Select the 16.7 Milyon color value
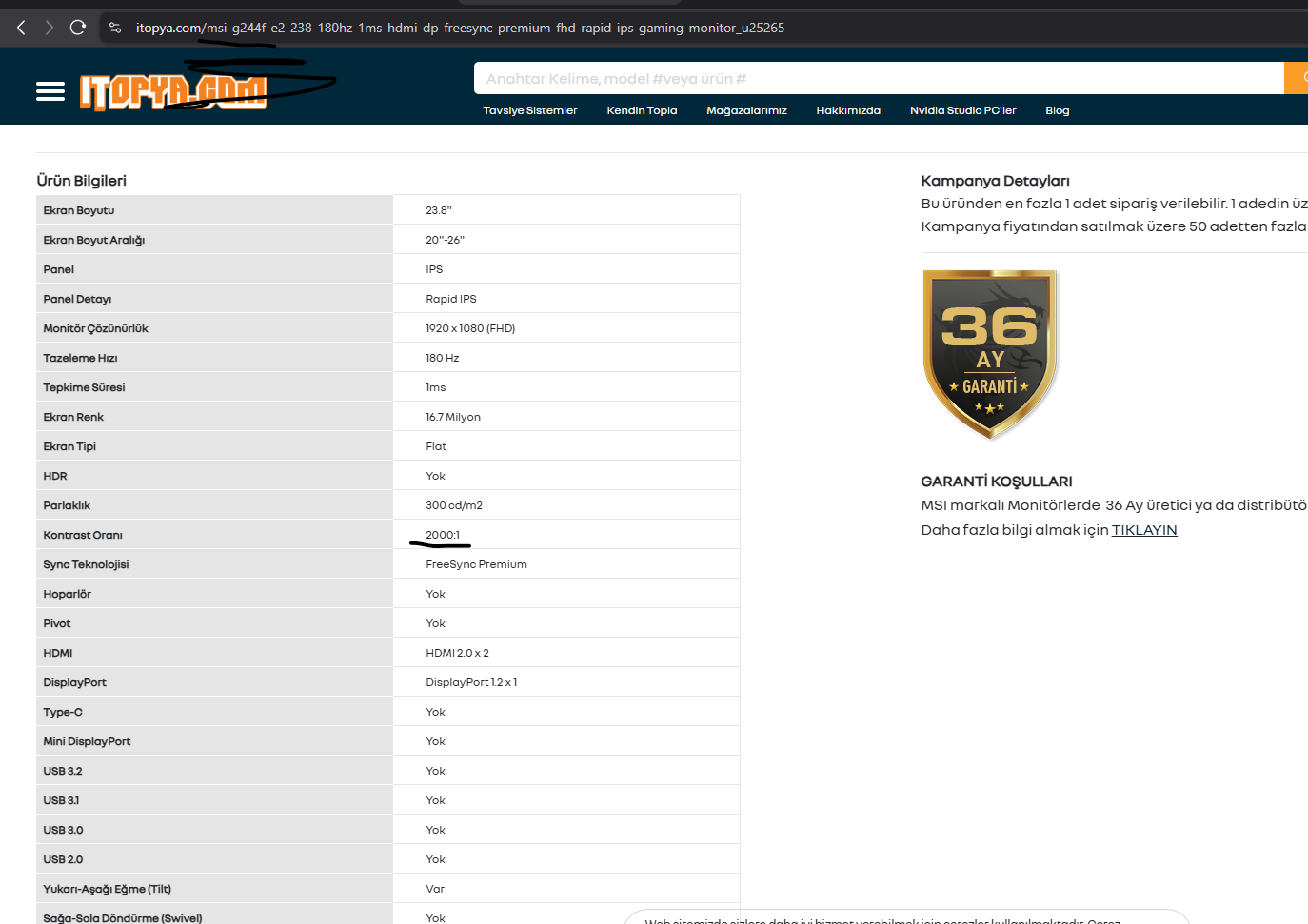 pos(453,417)
